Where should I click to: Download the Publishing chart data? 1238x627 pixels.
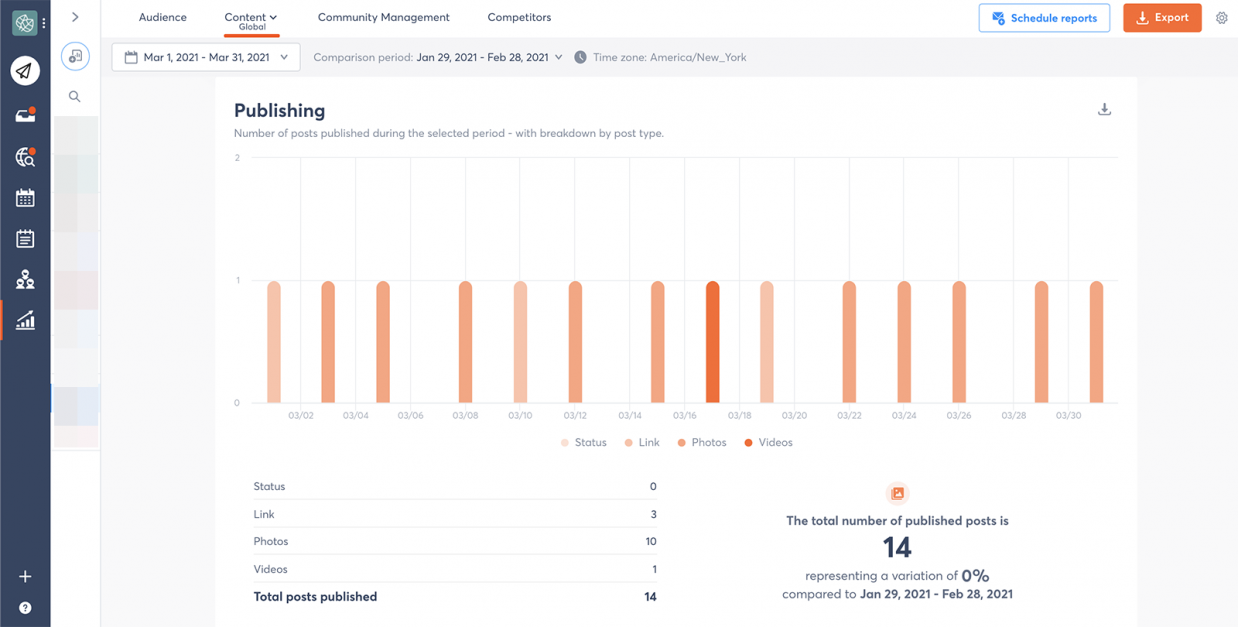[1104, 110]
